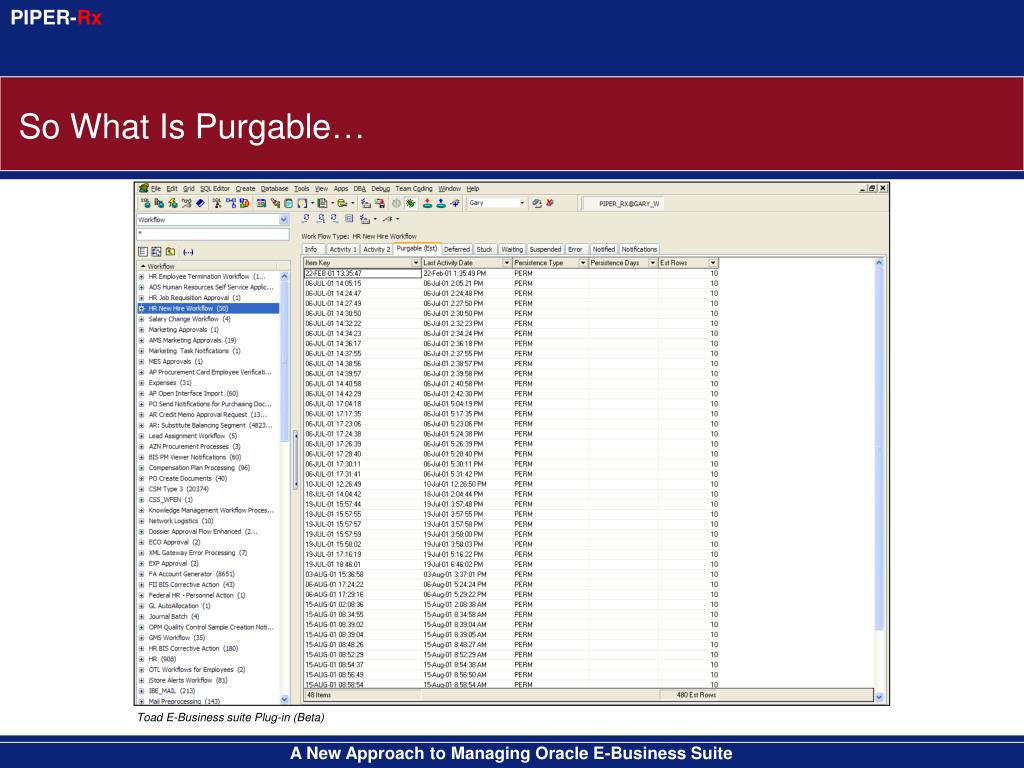Open the Database menu
The height and width of the screenshot is (768, 1024).
(274, 189)
